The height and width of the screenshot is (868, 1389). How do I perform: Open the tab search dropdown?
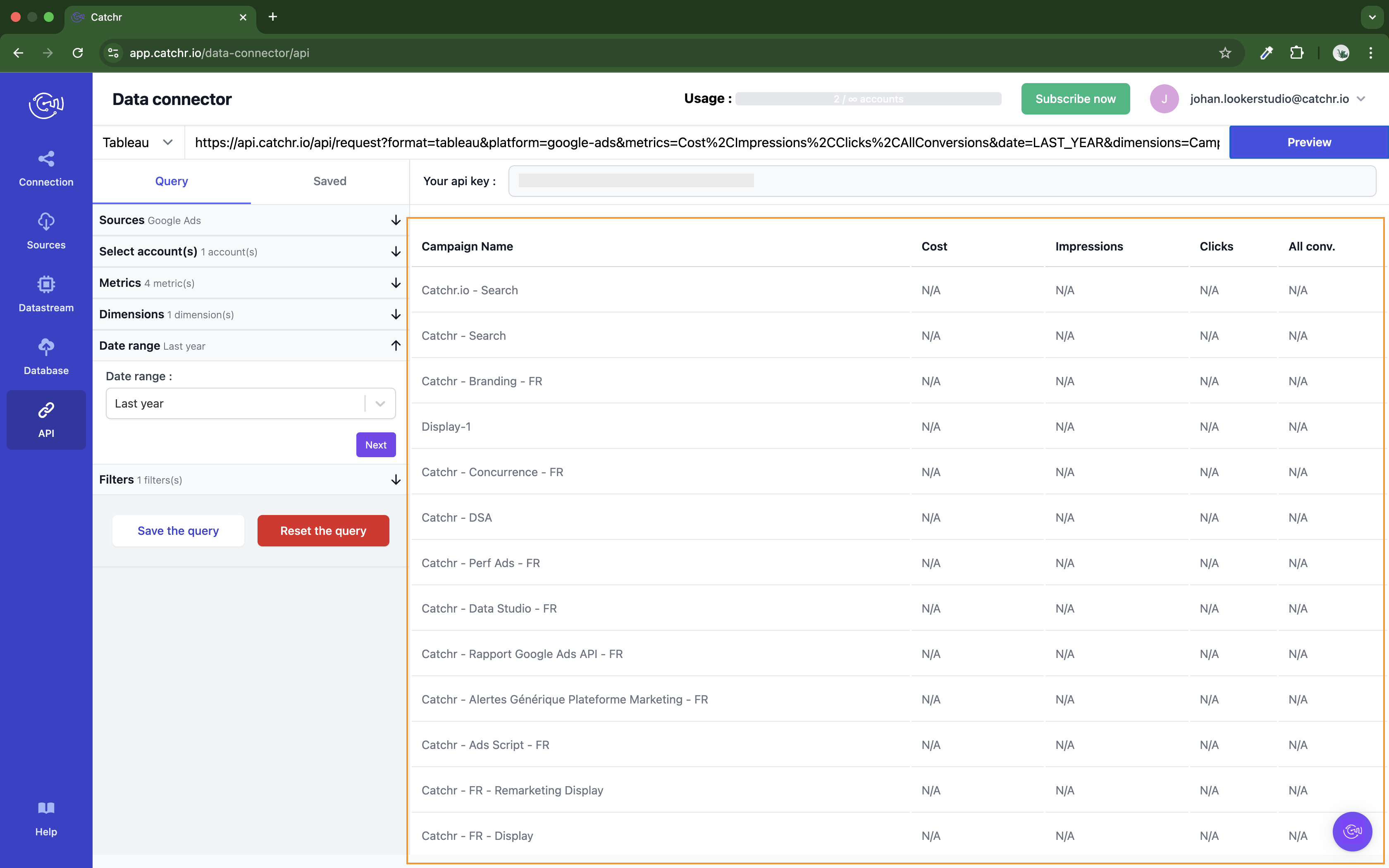coord(1372,17)
